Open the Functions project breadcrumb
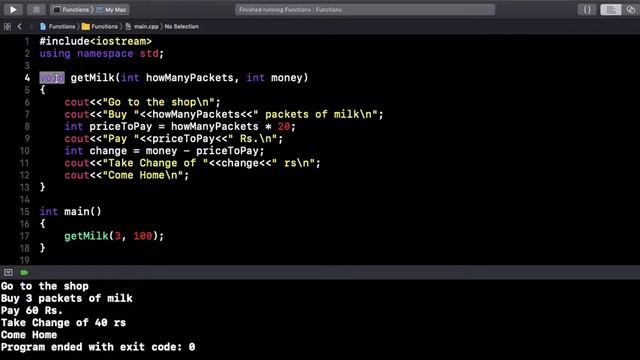The image size is (640, 360). tap(58, 27)
